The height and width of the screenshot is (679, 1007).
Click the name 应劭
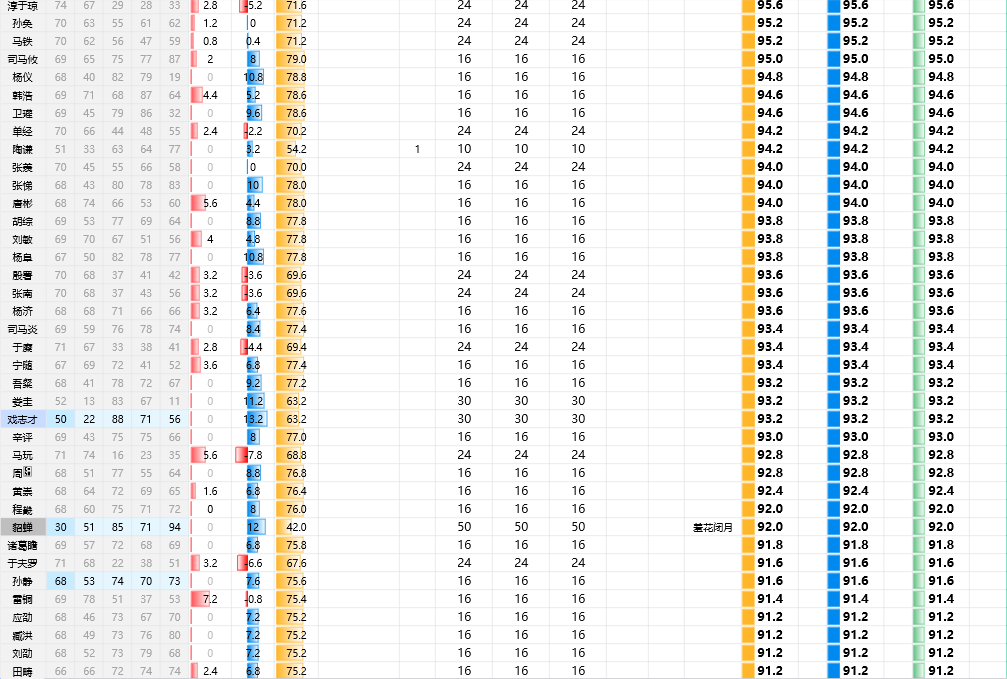point(22,617)
